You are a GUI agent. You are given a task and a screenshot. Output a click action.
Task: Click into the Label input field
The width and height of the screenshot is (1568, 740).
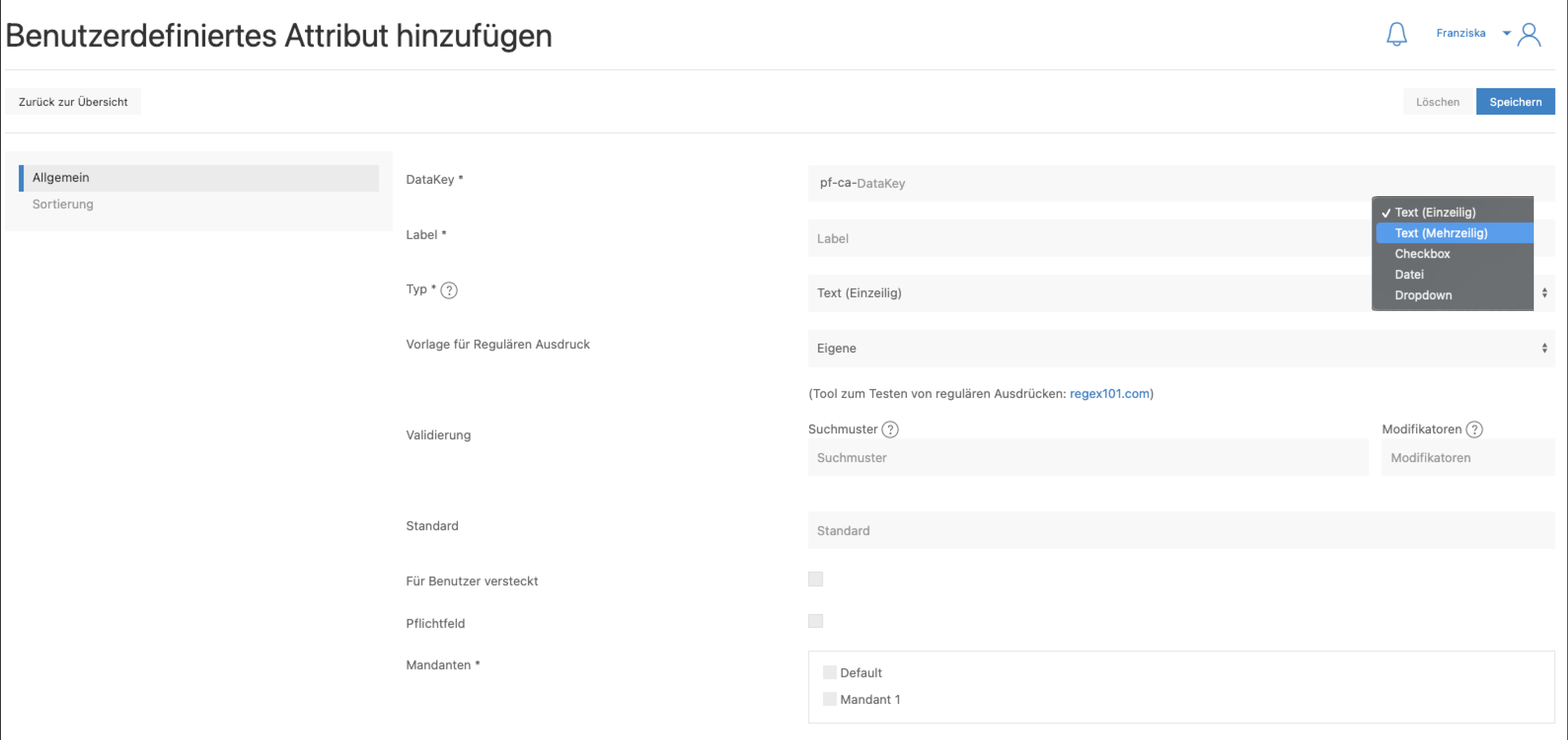click(1083, 238)
